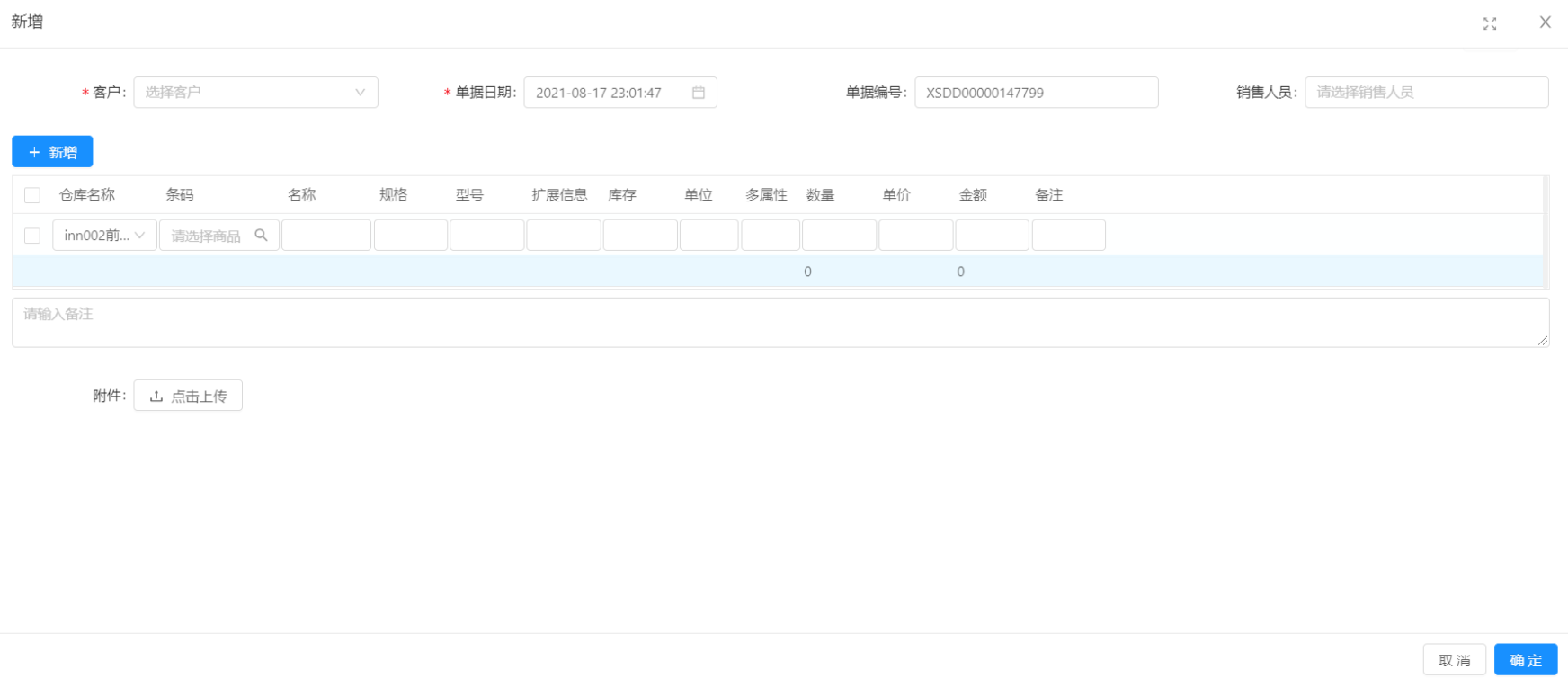This screenshot has height=678, width=1568.
Task: Click the 单据日期 date input
Action: pos(620,92)
